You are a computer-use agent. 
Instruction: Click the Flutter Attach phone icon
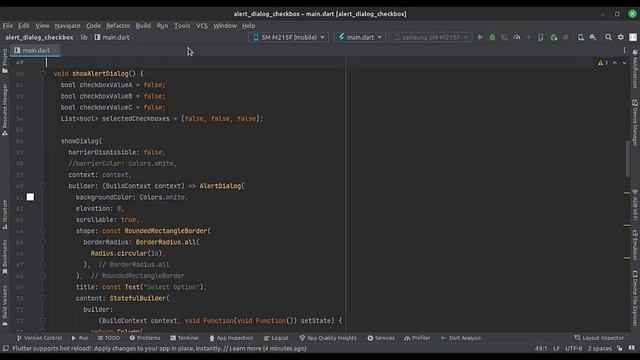click(540, 37)
